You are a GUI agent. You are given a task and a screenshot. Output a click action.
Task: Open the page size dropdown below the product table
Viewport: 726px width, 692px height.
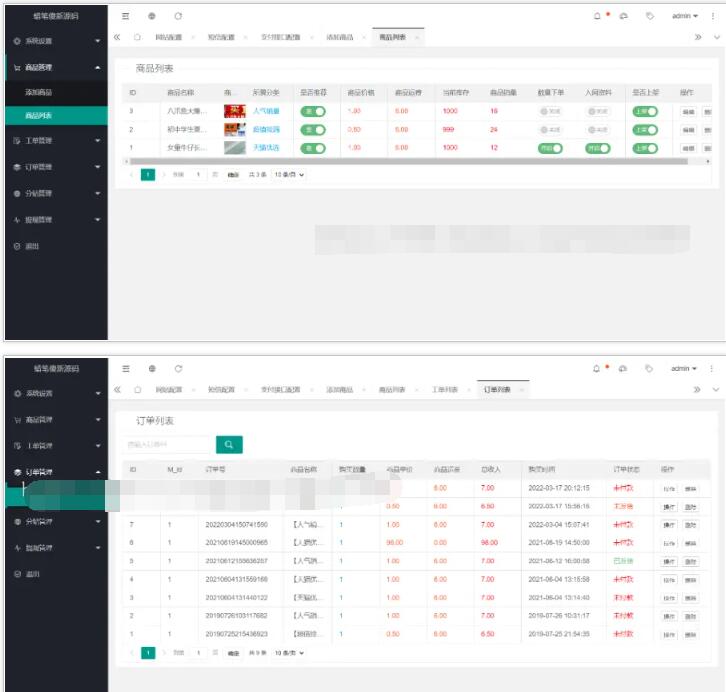[x=289, y=174]
